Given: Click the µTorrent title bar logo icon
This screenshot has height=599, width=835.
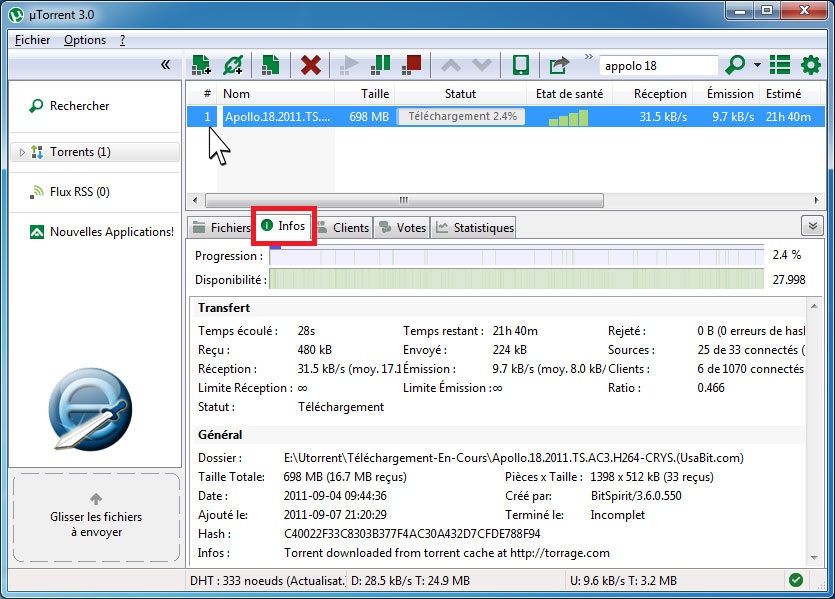Looking at the screenshot, I should click(17, 14).
